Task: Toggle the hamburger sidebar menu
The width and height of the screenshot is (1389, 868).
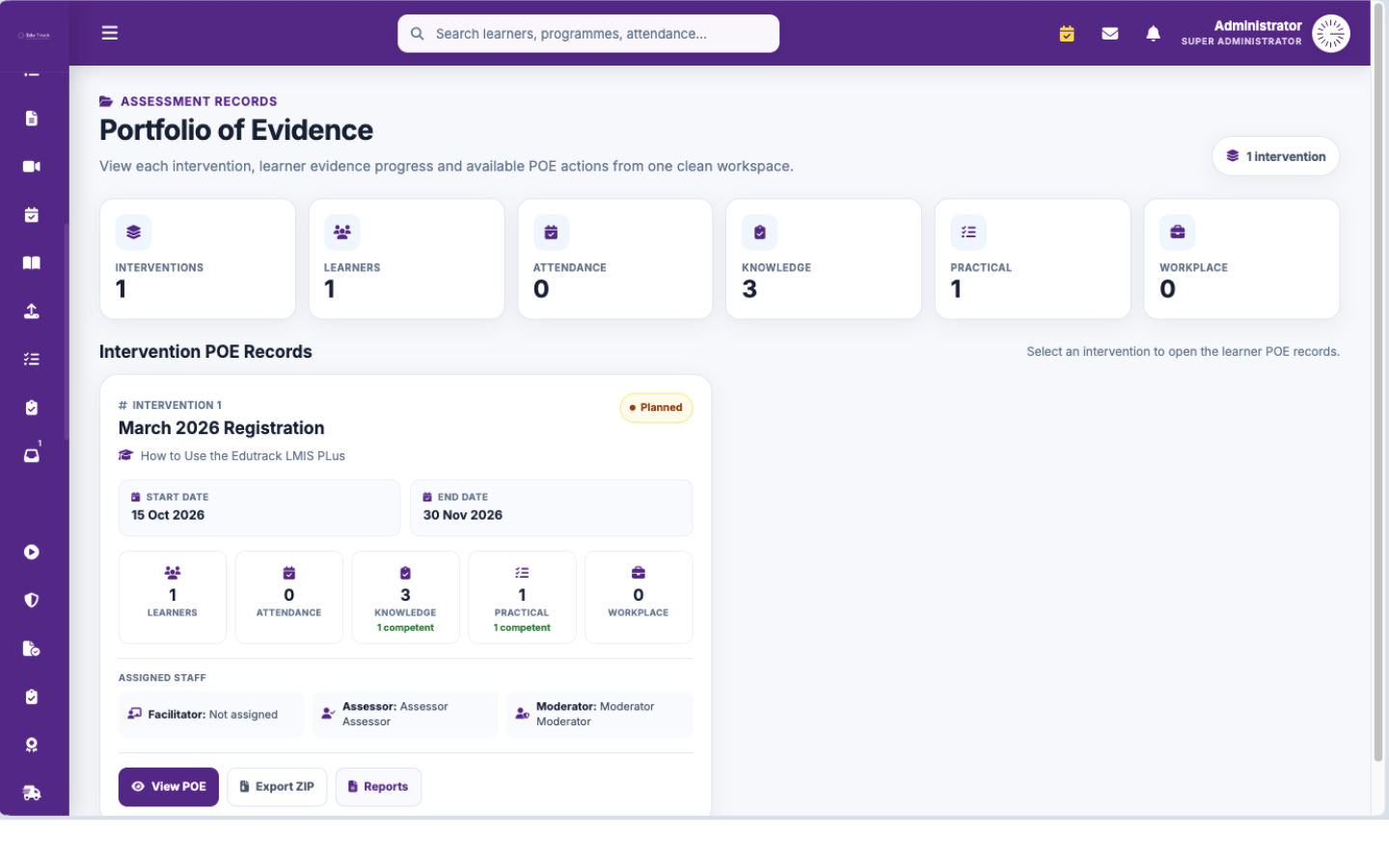Action: (x=110, y=33)
